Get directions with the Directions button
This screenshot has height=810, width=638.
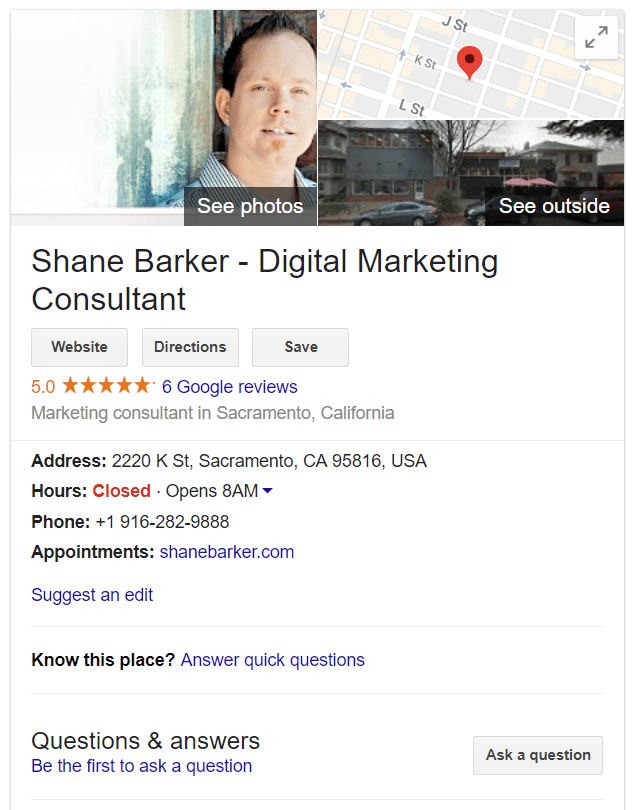pos(190,347)
